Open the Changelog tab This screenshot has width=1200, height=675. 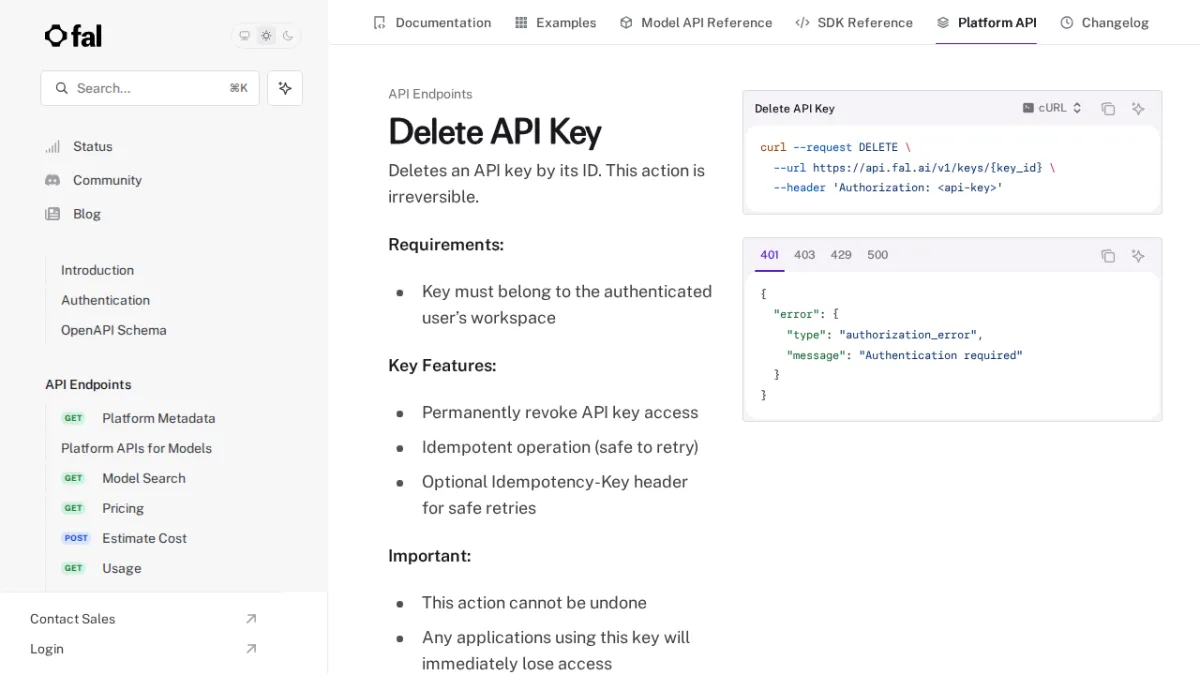pyautogui.click(x=1104, y=22)
